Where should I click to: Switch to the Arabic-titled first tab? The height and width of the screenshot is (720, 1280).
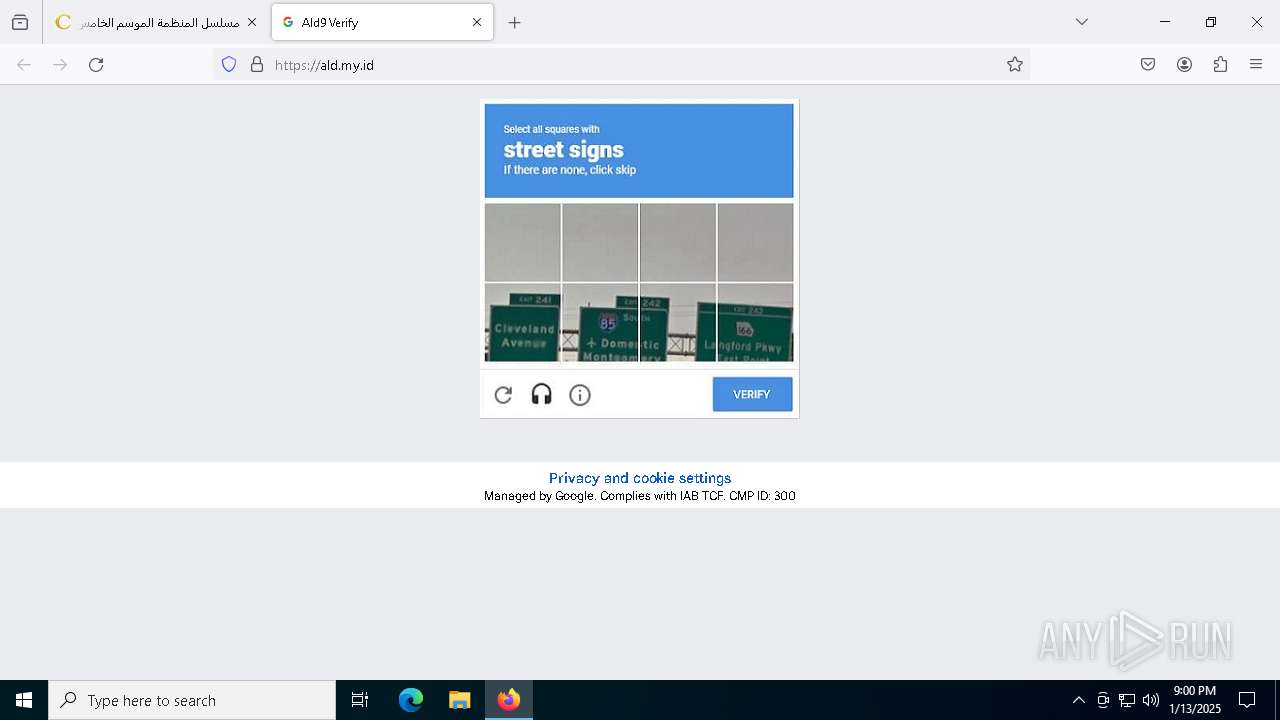coord(157,22)
